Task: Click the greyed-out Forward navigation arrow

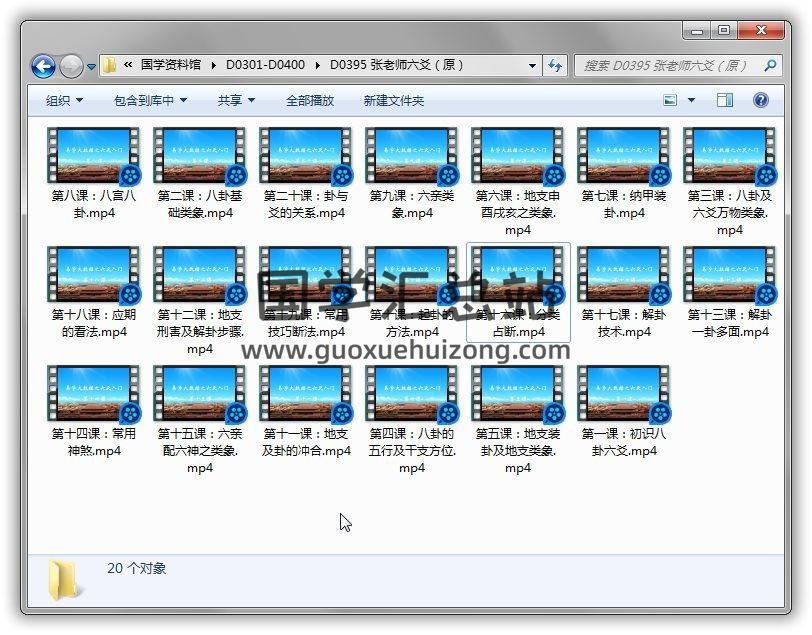Action: 71,66
